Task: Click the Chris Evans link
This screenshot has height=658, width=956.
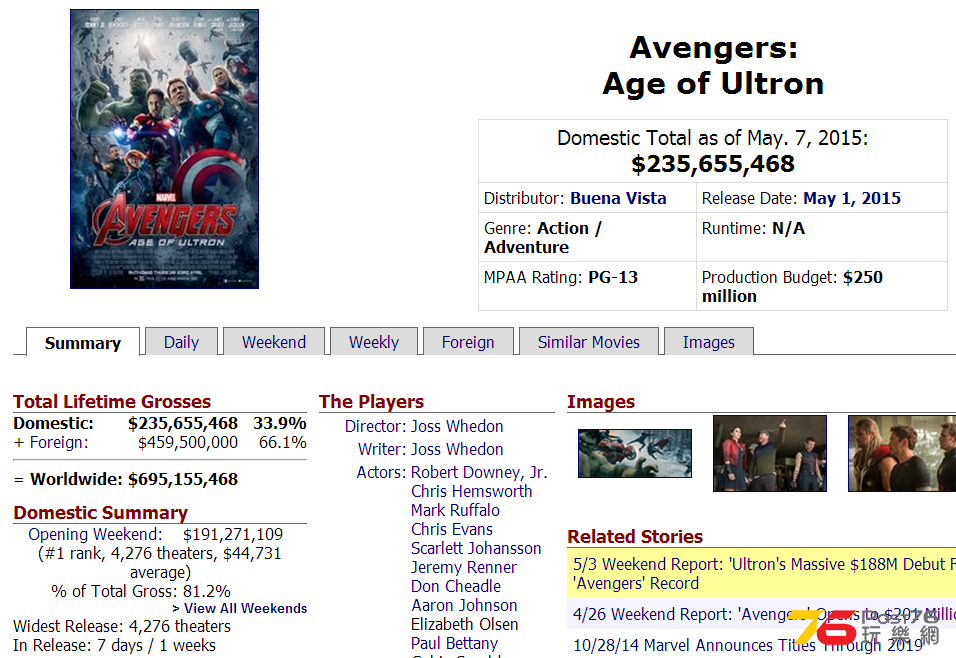Action: 452,529
